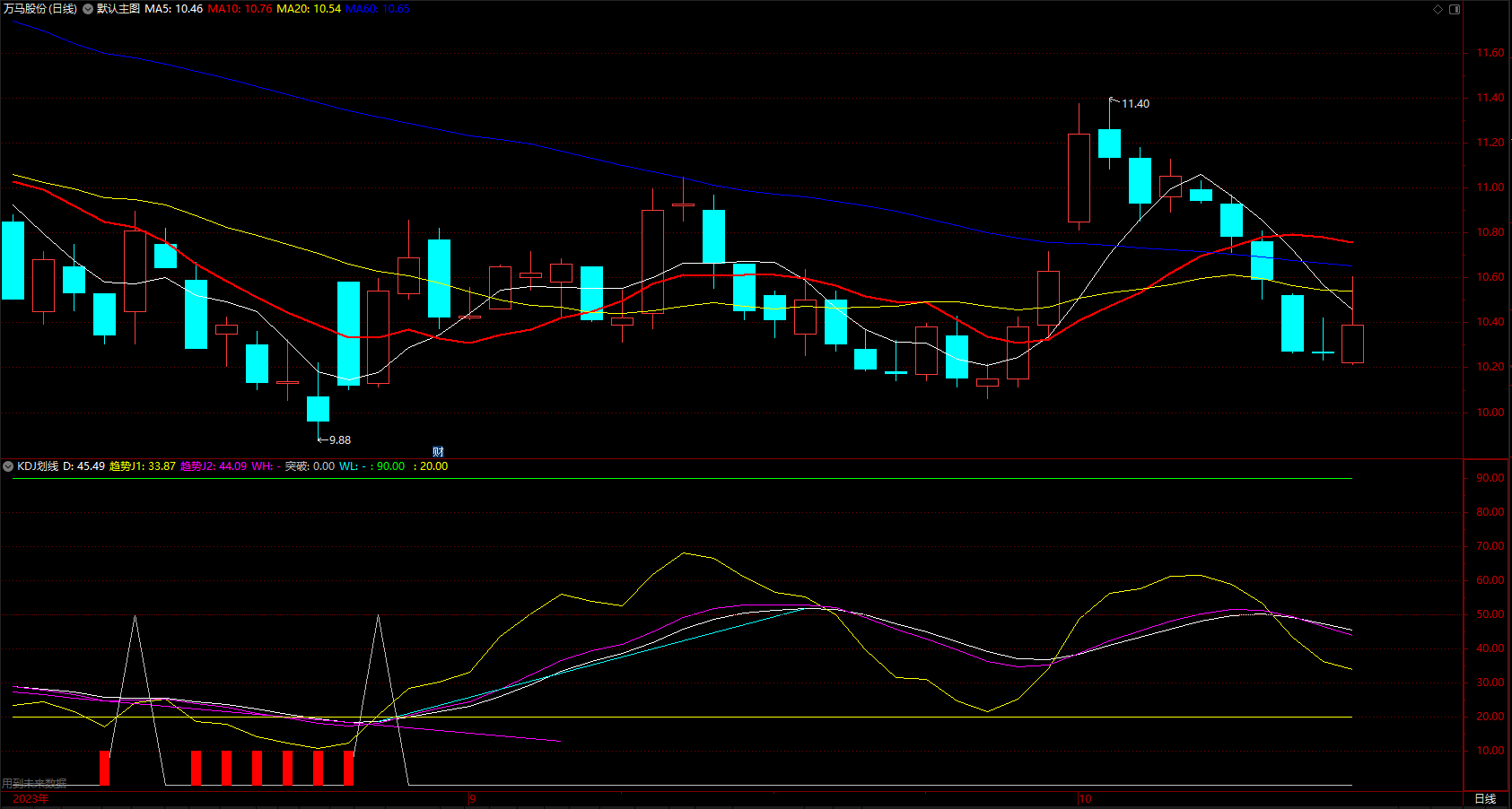
Task: Click the diamond icon at top right
Action: coord(1438,9)
